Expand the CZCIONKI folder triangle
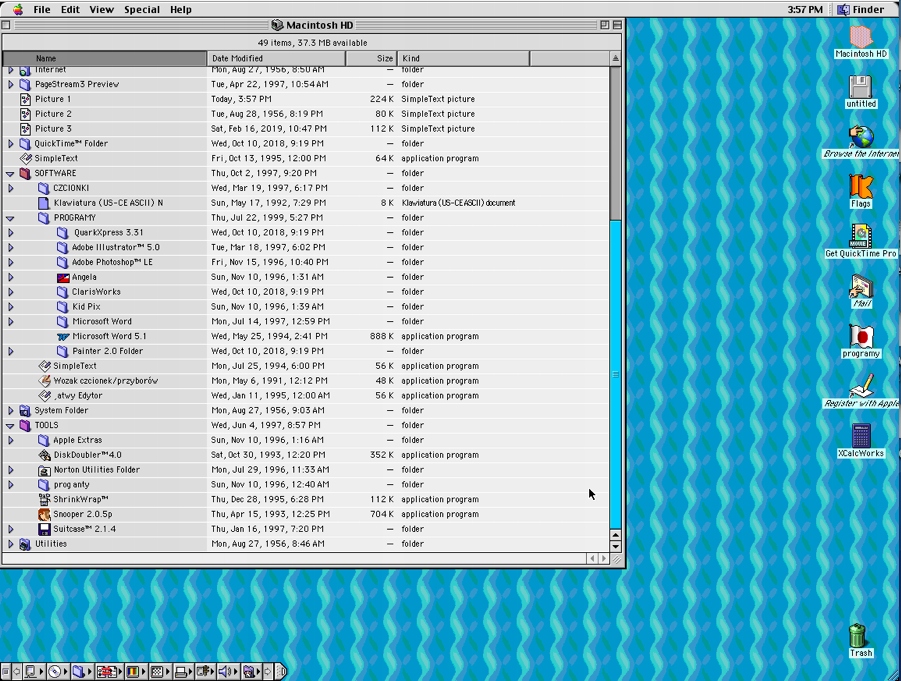 click(10, 188)
